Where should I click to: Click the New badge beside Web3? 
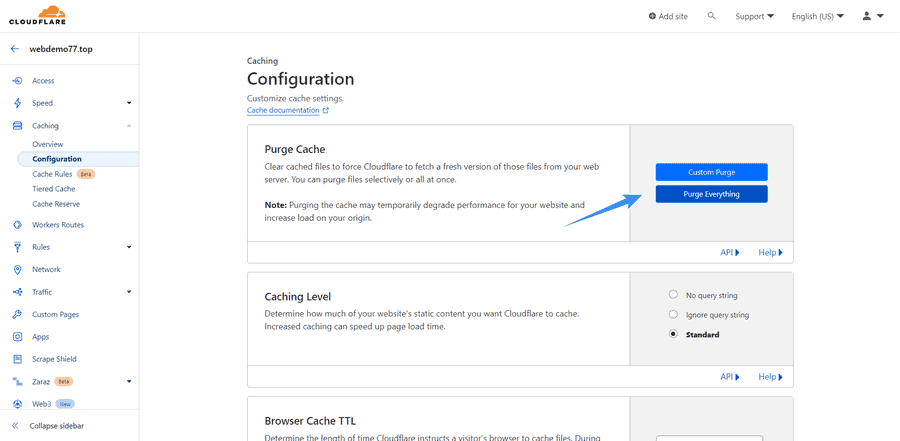coord(65,404)
